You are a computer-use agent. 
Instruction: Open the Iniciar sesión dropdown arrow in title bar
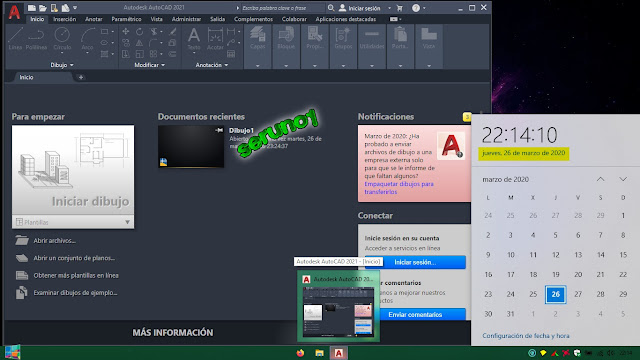point(389,8)
